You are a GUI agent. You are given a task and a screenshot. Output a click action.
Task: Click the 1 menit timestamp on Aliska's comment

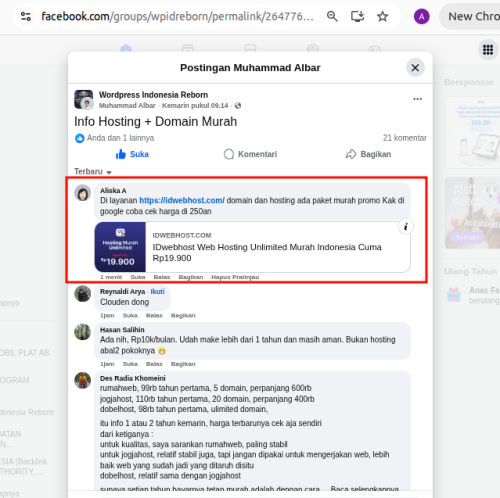click(111, 277)
